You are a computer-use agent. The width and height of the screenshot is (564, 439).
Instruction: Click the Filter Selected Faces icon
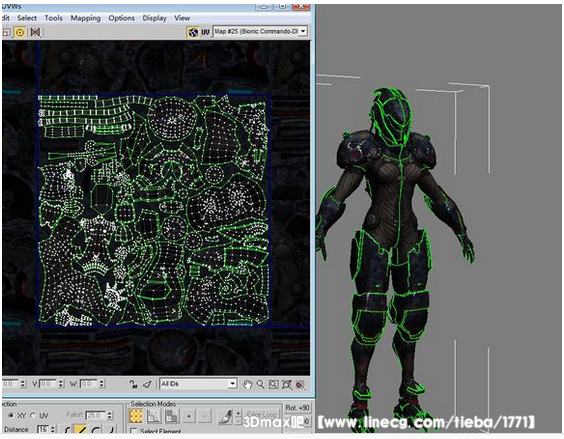[147, 384]
